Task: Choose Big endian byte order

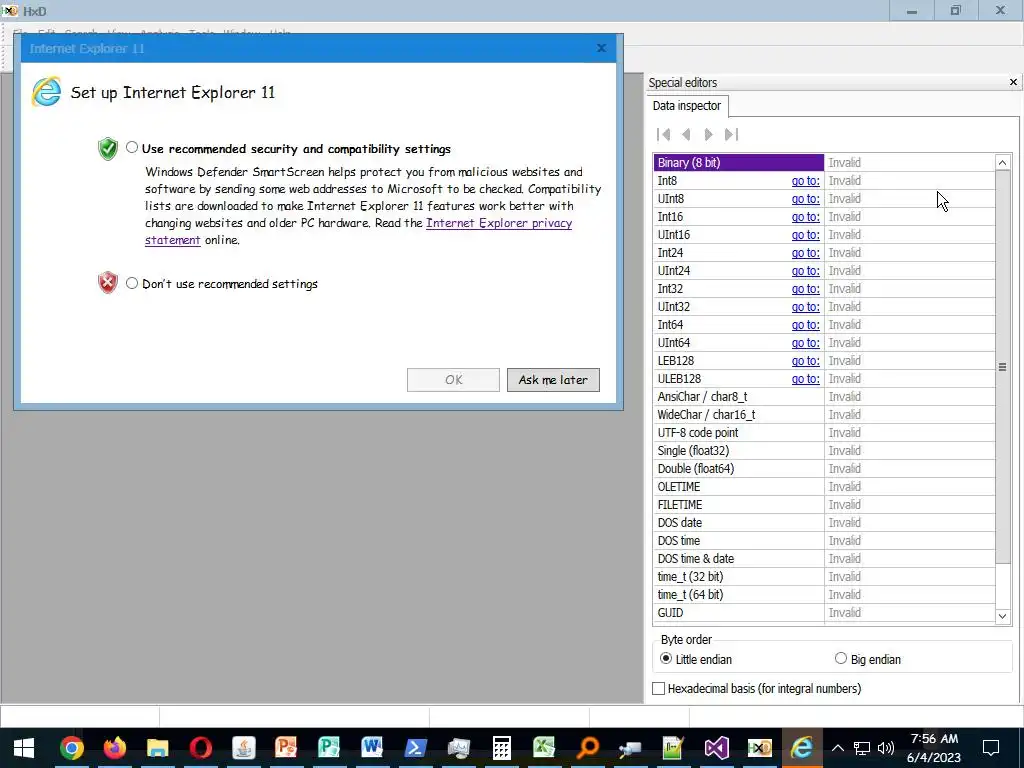Action: (840, 658)
